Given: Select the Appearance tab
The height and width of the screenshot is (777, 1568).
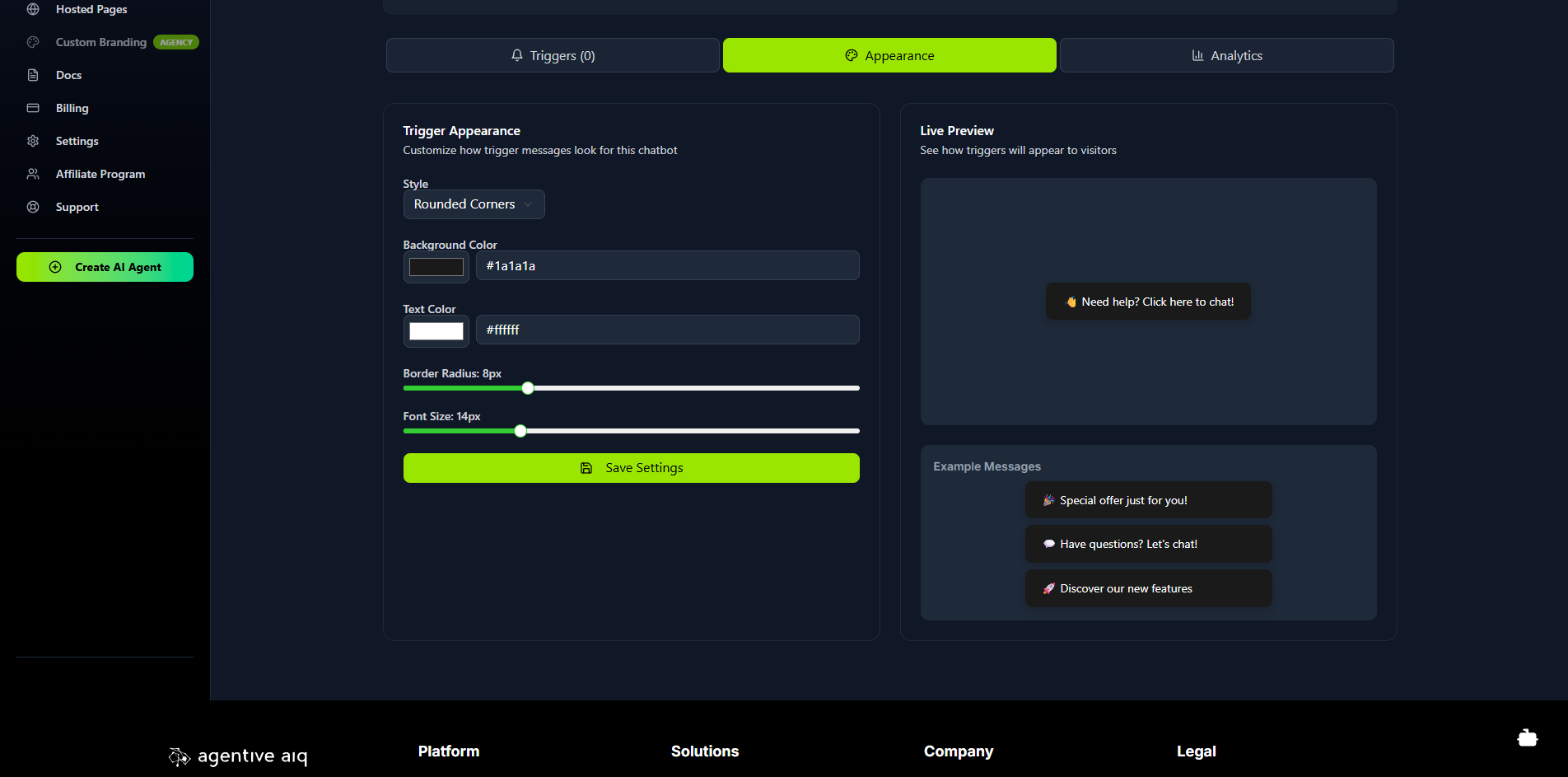Looking at the screenshot, I should pos(889,55).
